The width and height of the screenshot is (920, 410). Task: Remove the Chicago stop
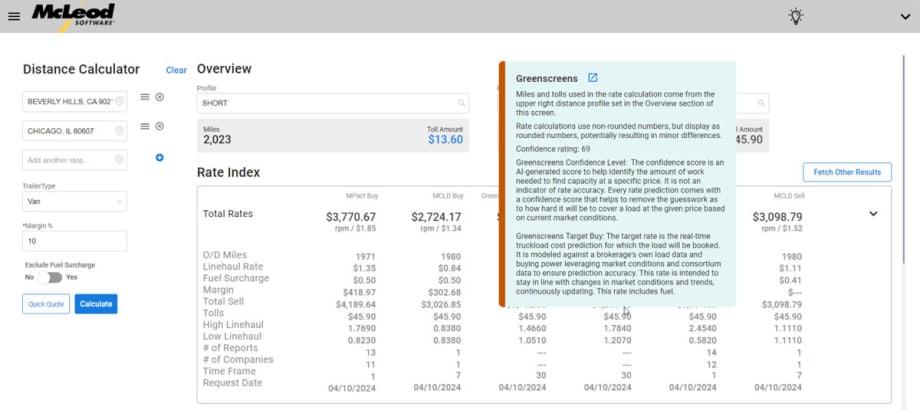pyautogui.click(x=160, y=127)
